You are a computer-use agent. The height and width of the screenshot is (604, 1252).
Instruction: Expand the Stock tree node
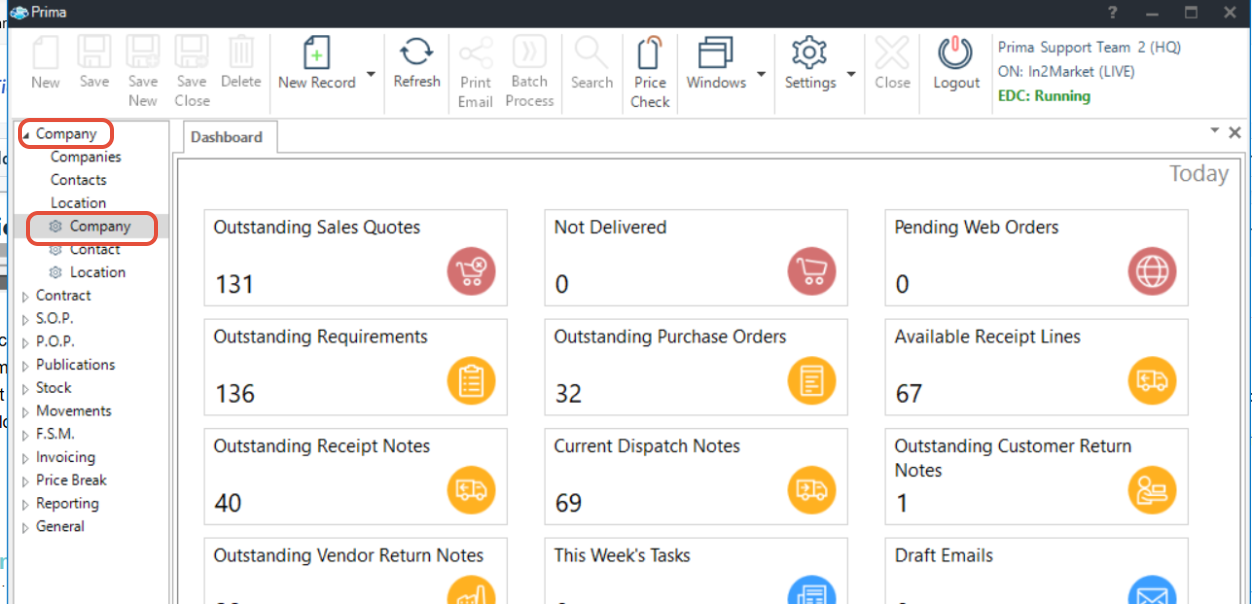pos(26,388)
